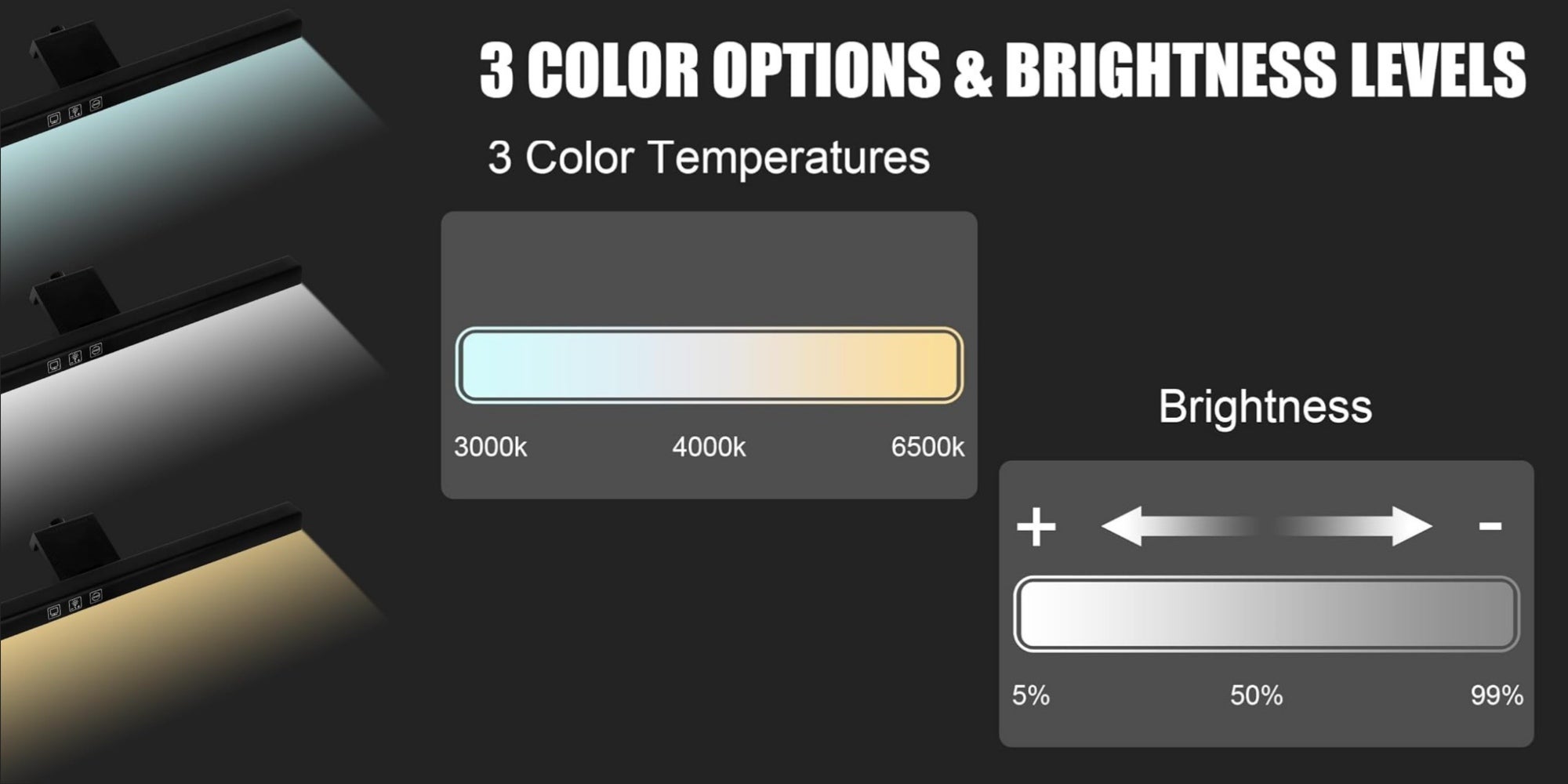The image size is (1568, 784).
Task: Select the 6500k label
Action: coord(927,447)
